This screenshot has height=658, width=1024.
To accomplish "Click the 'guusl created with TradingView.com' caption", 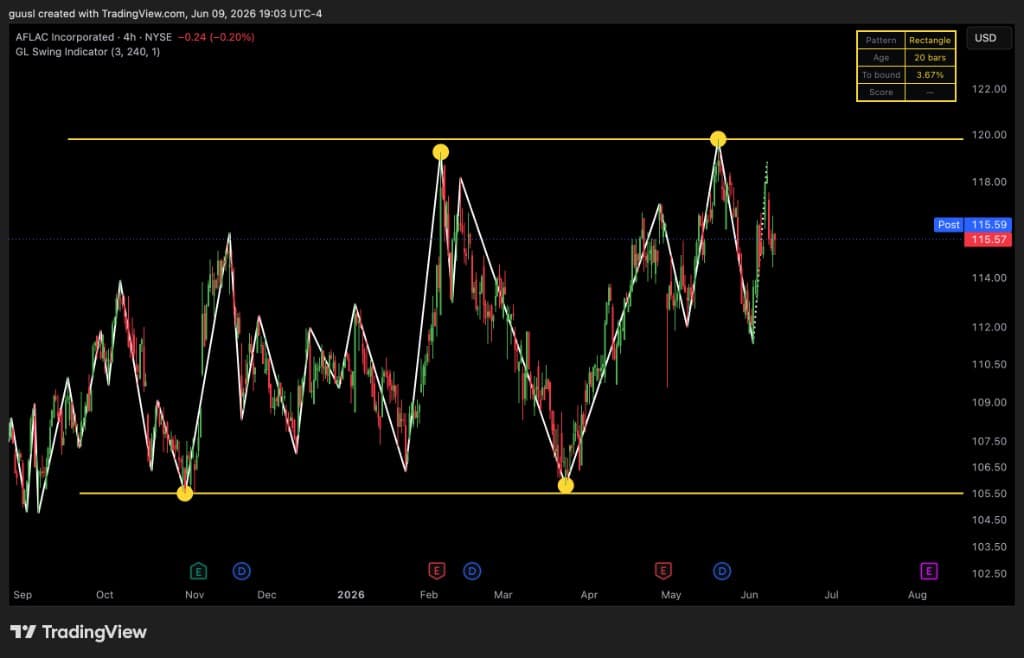I will [x=97, y=14].
